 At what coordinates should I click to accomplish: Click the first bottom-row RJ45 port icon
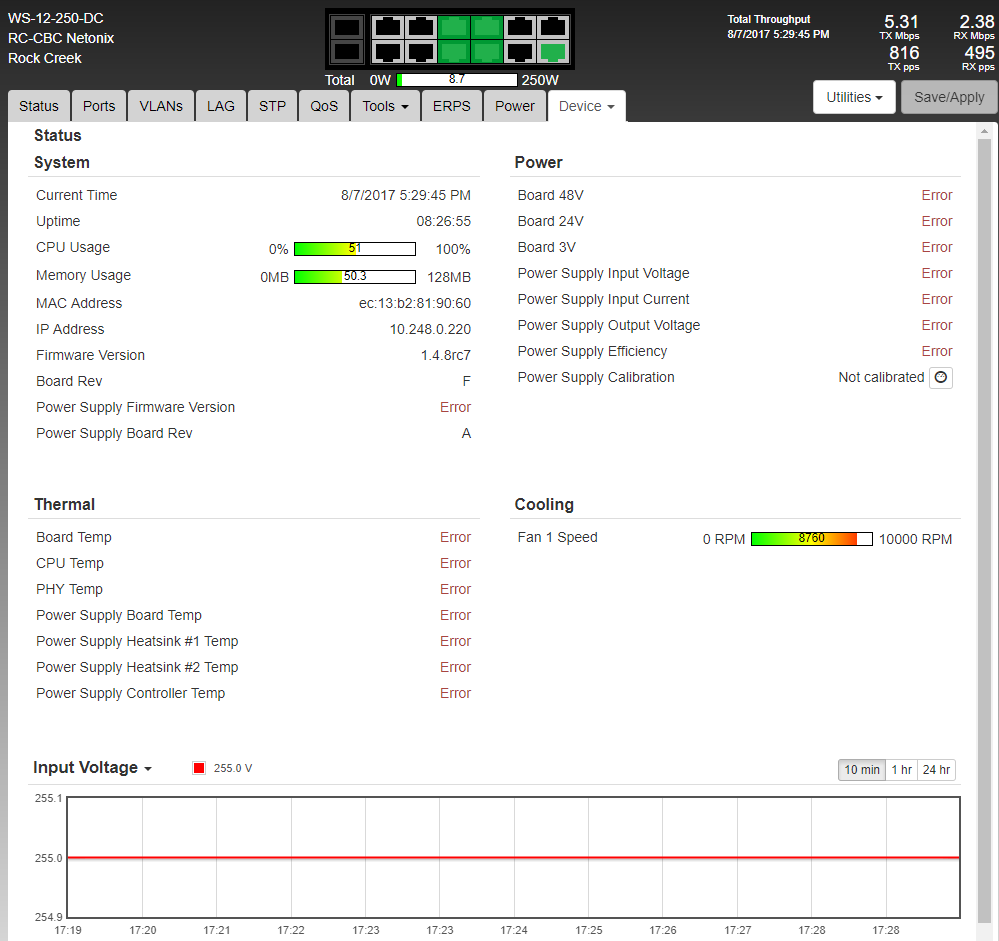[388, 52]
